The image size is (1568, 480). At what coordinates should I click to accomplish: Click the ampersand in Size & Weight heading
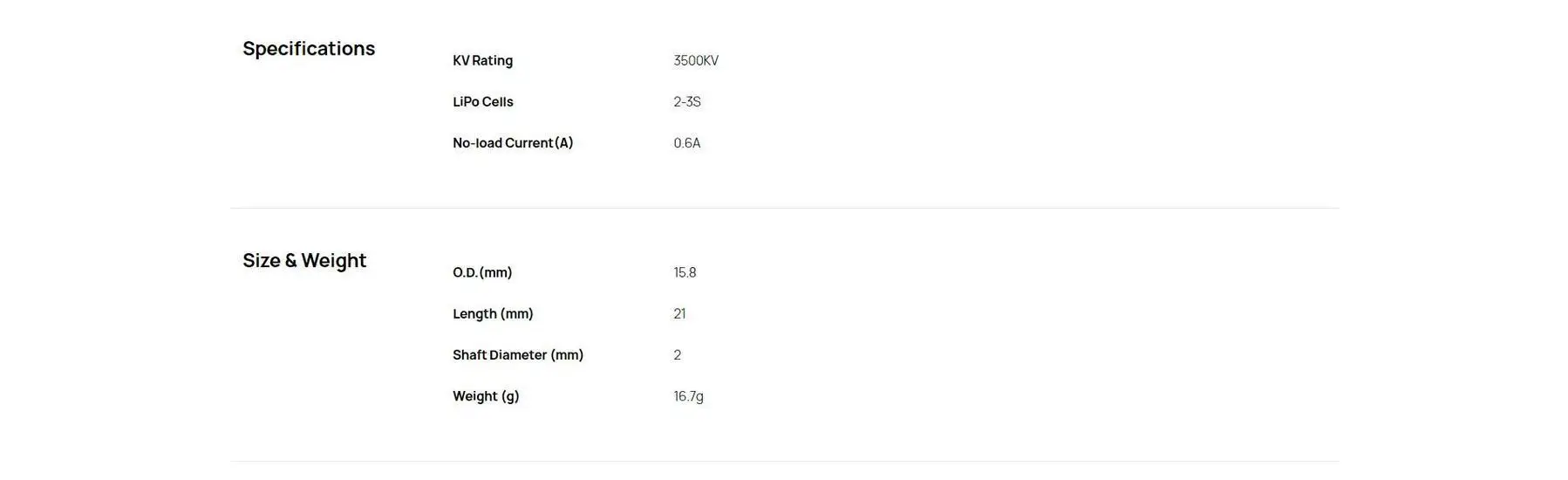pos(290,261)
